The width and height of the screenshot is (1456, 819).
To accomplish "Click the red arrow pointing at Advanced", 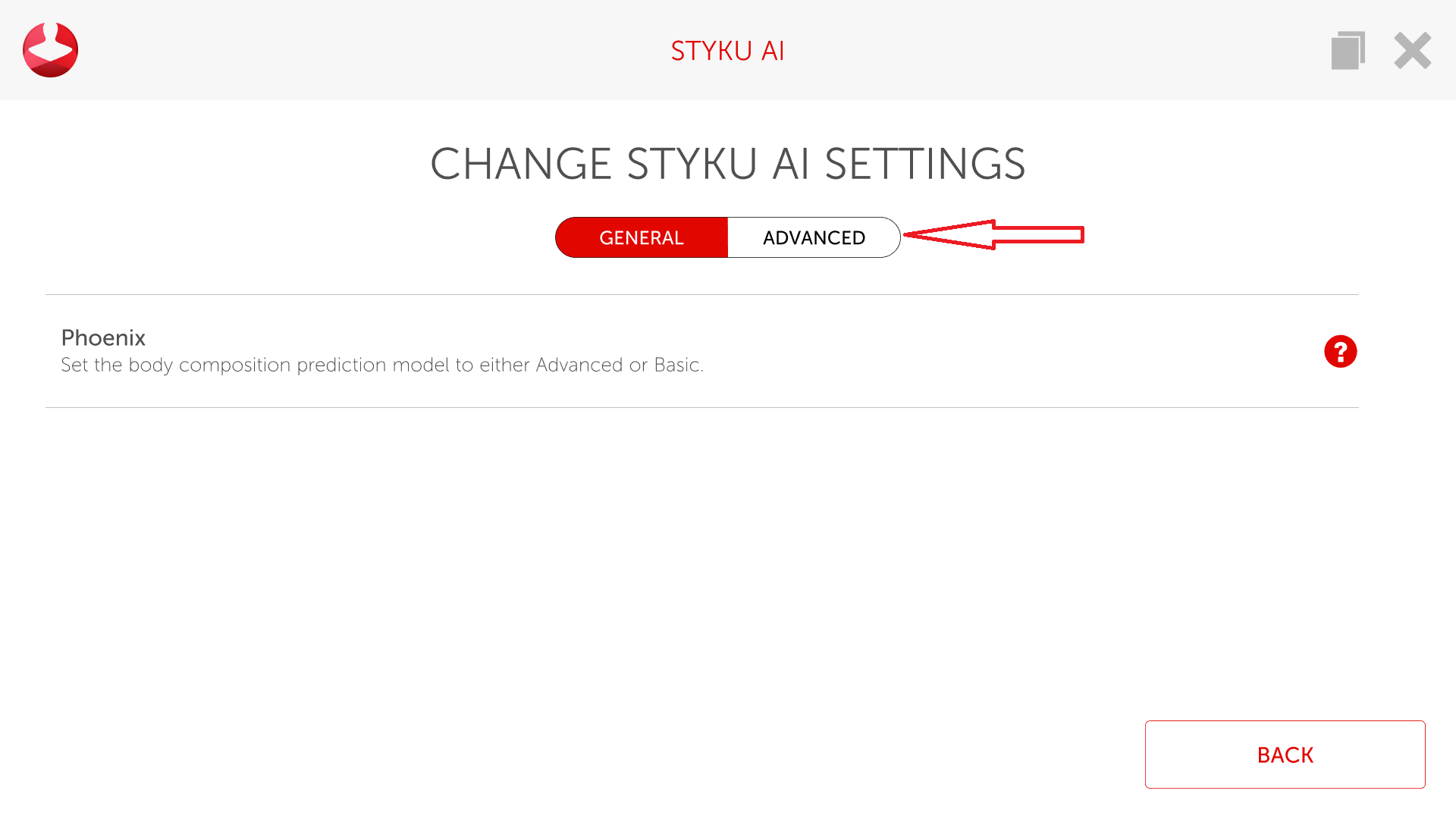I will tap(993, 235).
